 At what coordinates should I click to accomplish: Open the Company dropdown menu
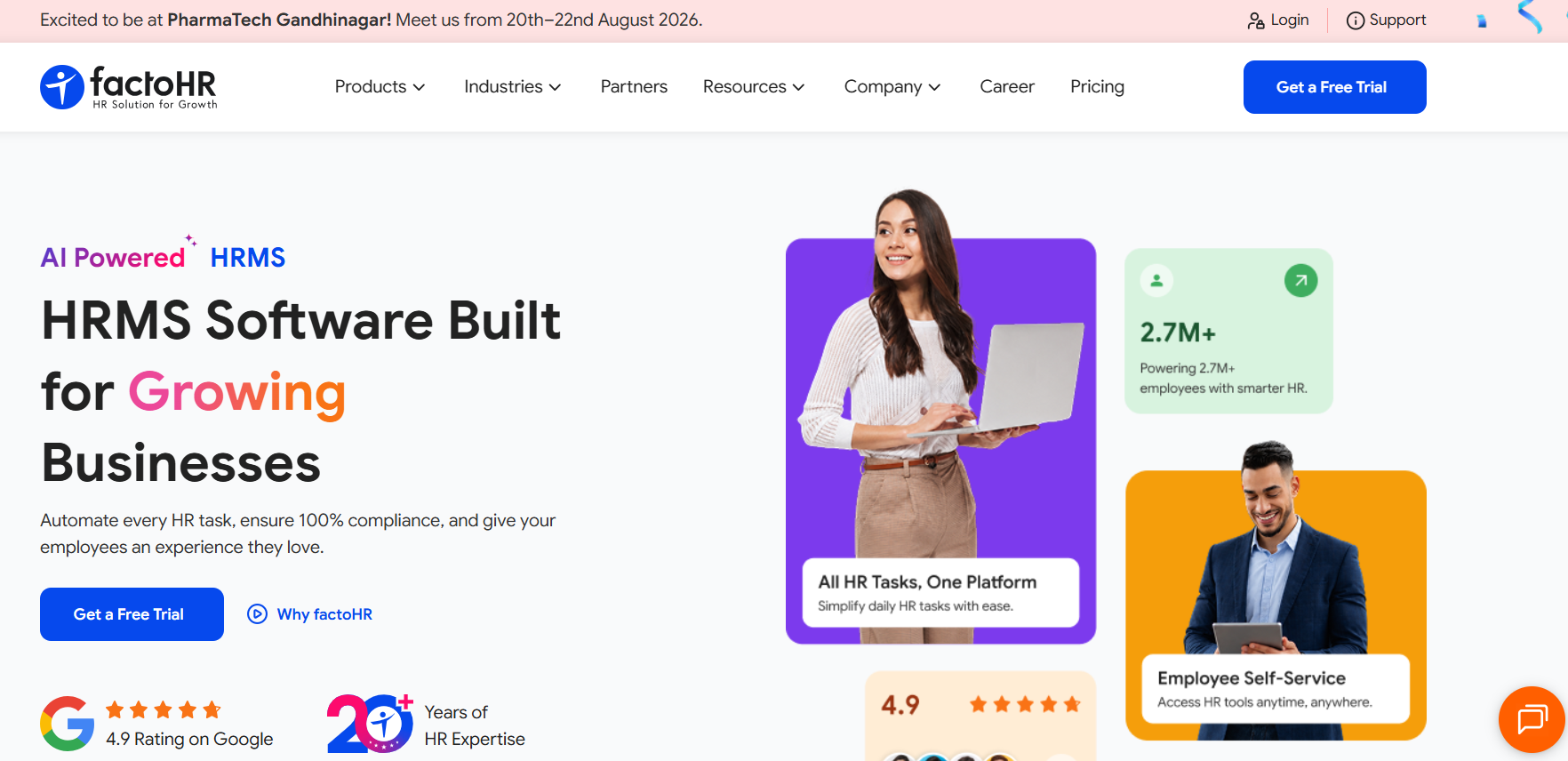coord(892,87)
